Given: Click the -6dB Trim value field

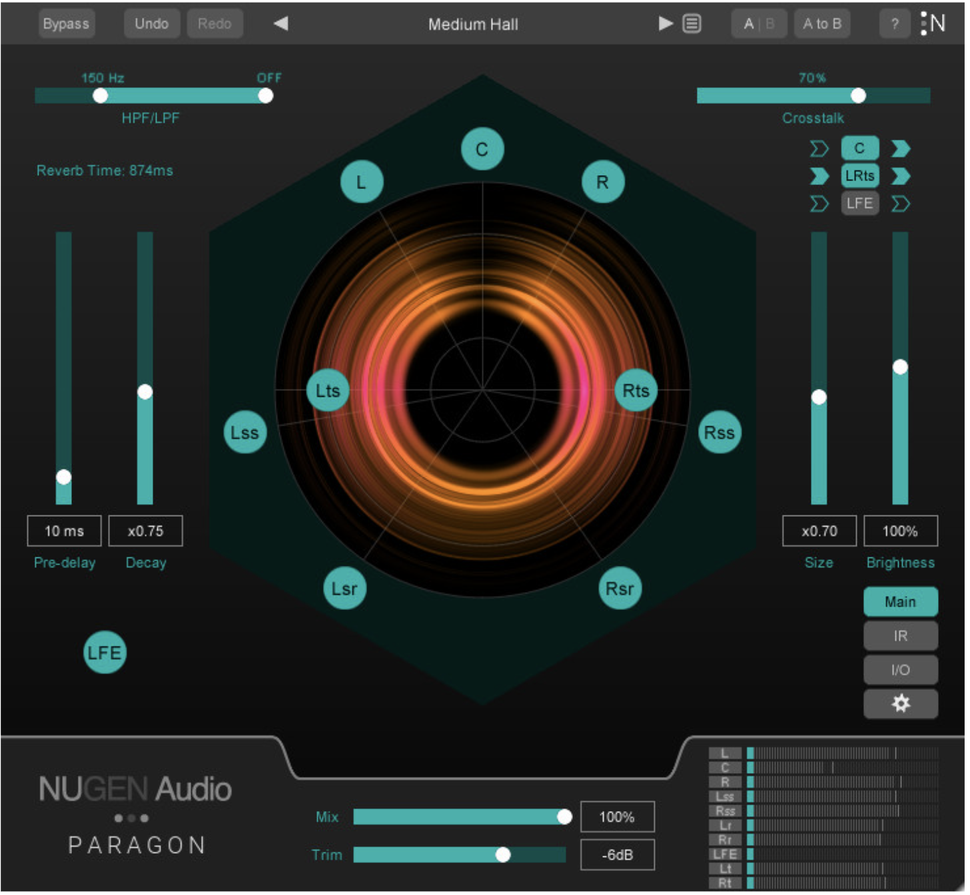Looking at the screenshot, I should (x=617, y=855).
